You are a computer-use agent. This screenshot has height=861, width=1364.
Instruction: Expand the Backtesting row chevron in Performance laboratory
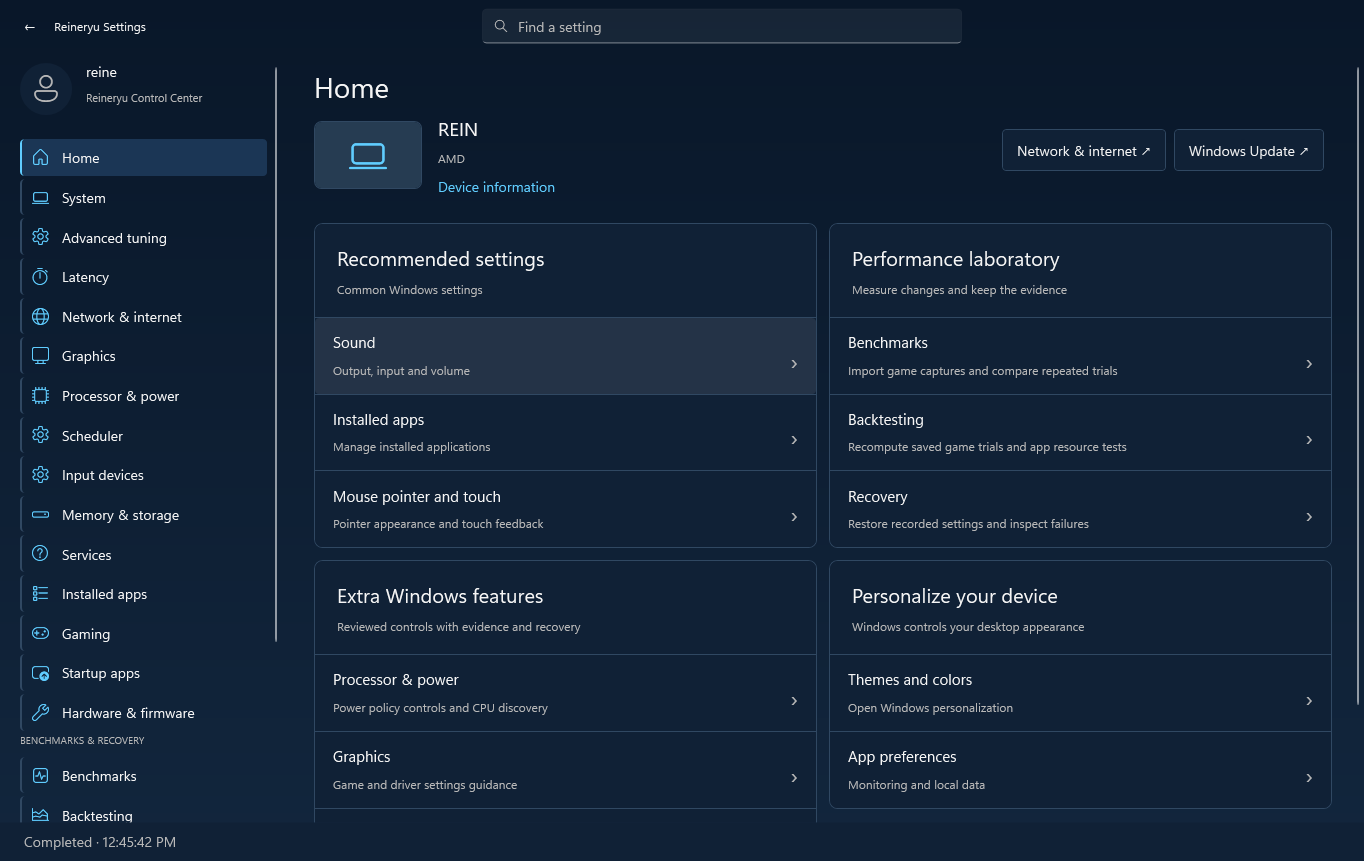pyautogui.click(x=1309, y=440)
